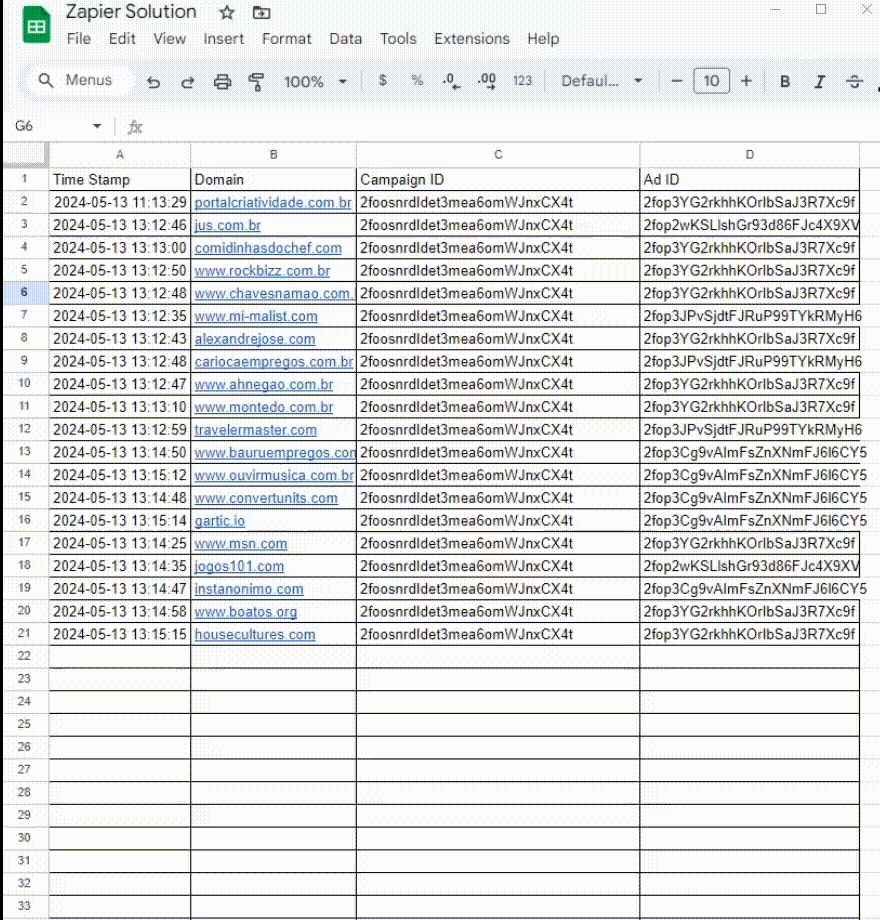This screenshot has width=880, height=920.
Task: Expand the G6 name box dropdown
Action: (x=97, y=126)
